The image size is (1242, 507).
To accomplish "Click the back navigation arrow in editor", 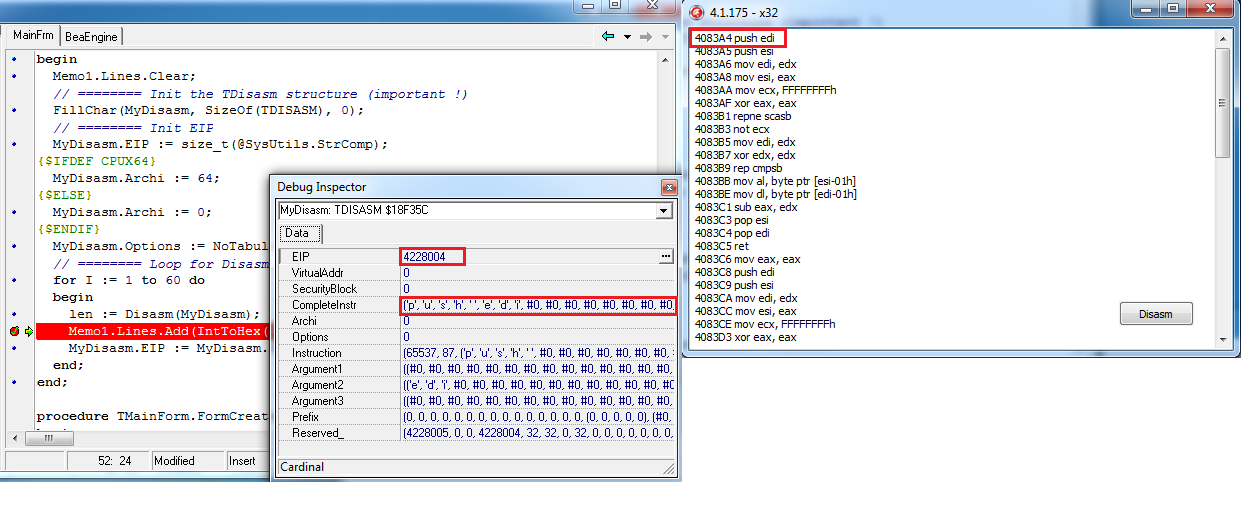I will coord(607,36).
